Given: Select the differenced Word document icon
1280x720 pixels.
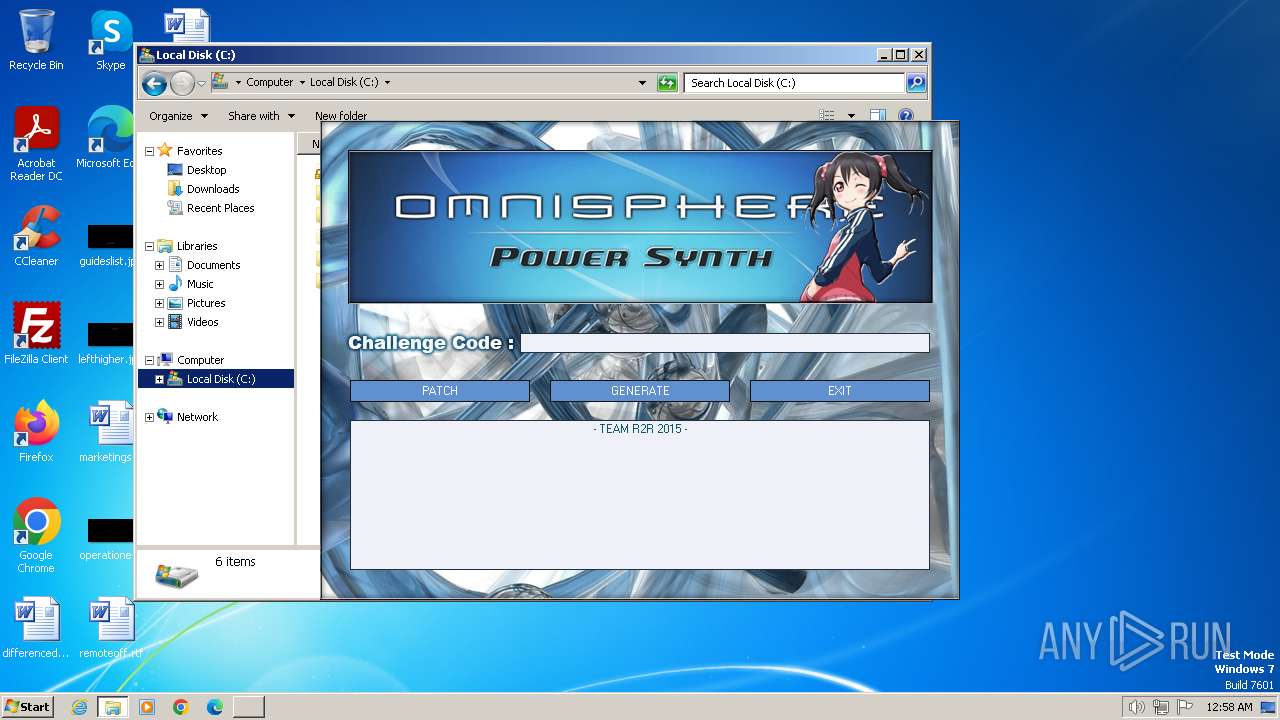Looking at the screenshot, I should click(36, 628).
